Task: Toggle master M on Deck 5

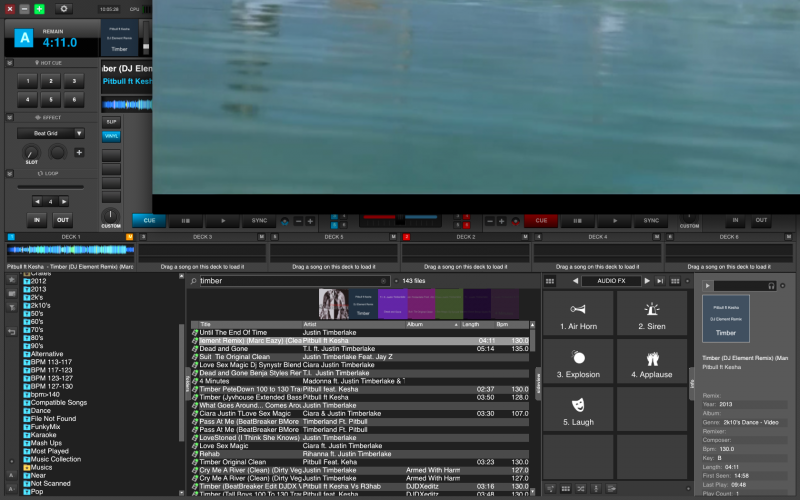Action: coord(393,237)
